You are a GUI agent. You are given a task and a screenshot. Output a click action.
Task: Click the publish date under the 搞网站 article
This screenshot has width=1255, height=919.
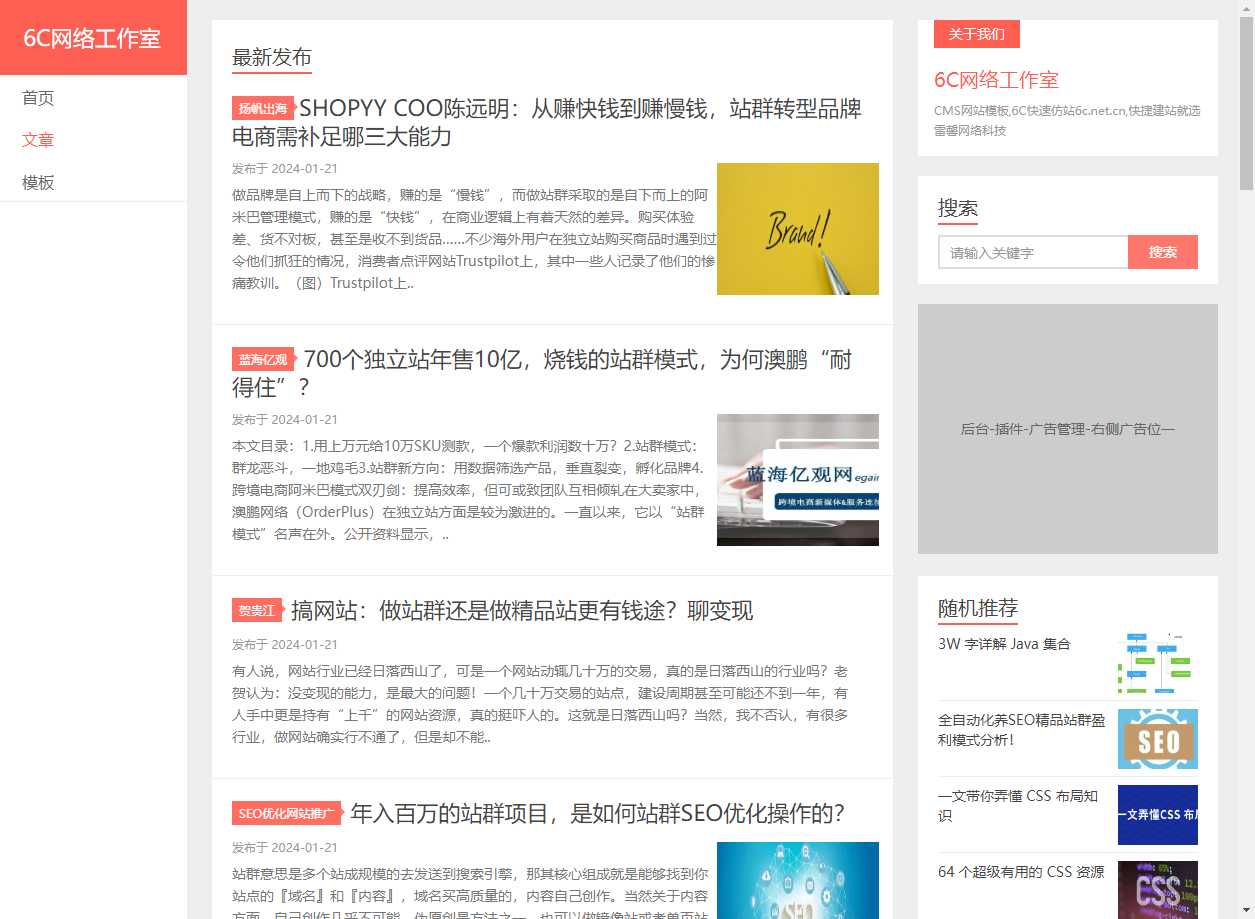pos(285,645)
